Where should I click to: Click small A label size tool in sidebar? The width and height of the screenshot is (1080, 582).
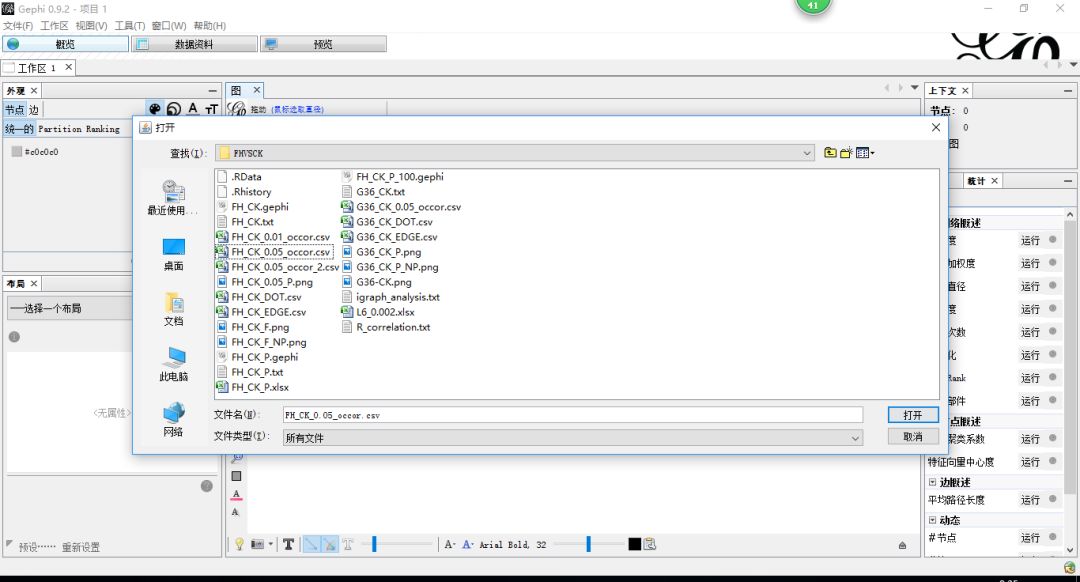[x=236, y=512]
